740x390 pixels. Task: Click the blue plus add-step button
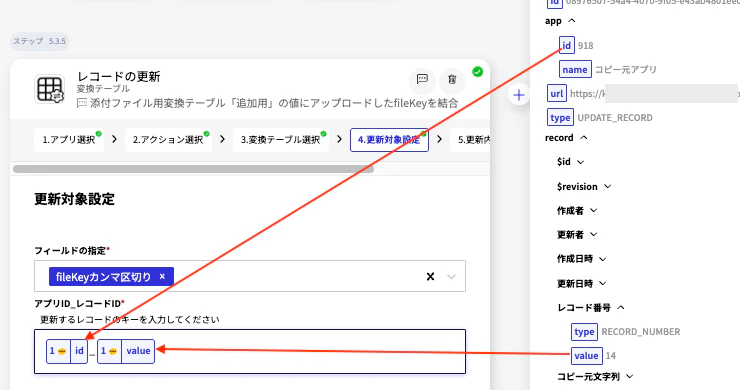pos(519,95)
